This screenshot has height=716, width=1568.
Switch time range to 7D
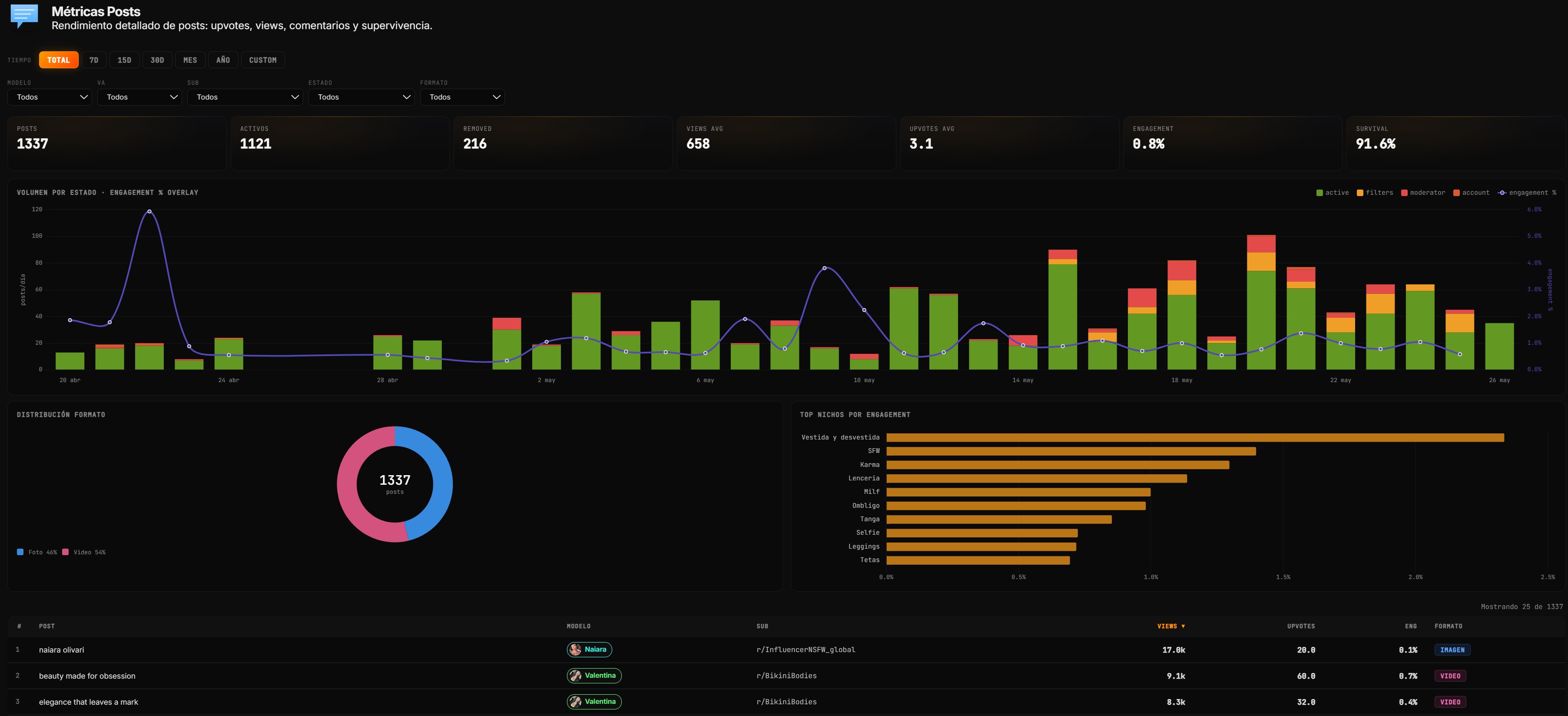(x=94, y=60)
